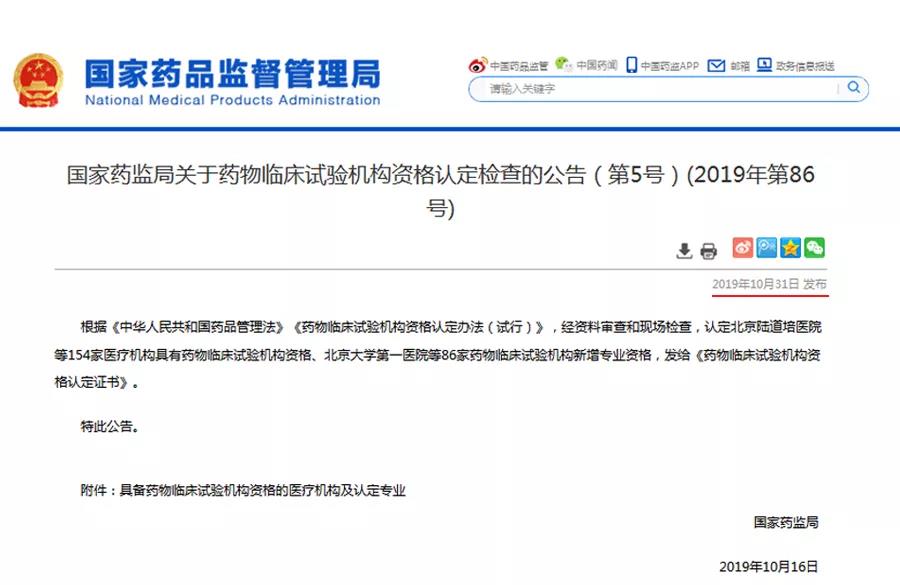Click the National Medical Products Administration subtitle

232,100
